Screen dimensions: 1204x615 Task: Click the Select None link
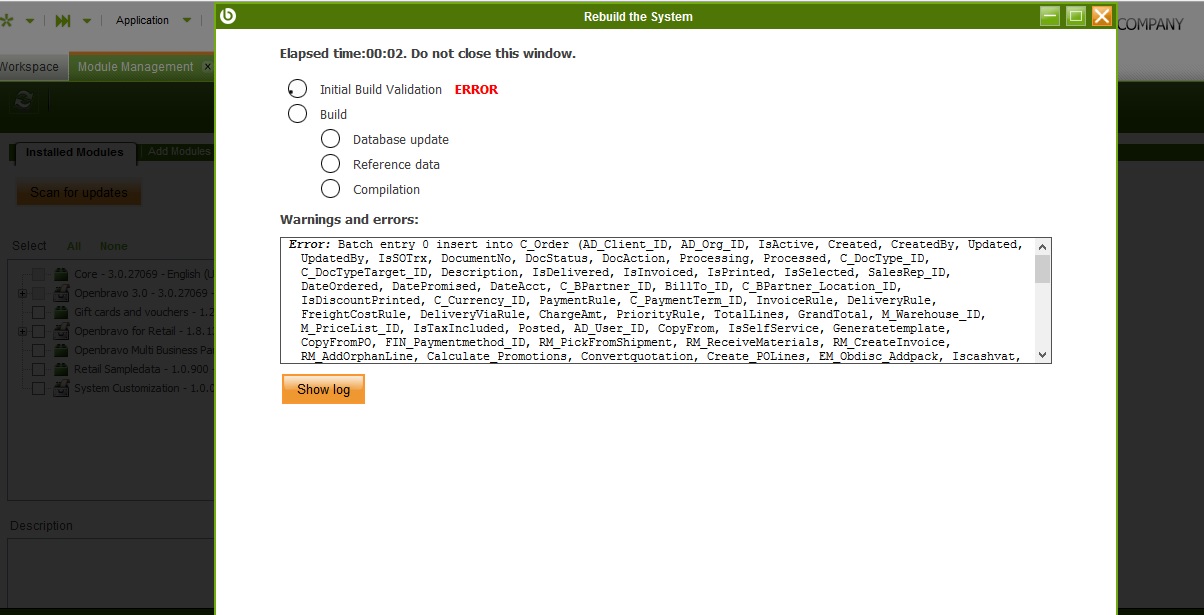click(x=113, y=246)
